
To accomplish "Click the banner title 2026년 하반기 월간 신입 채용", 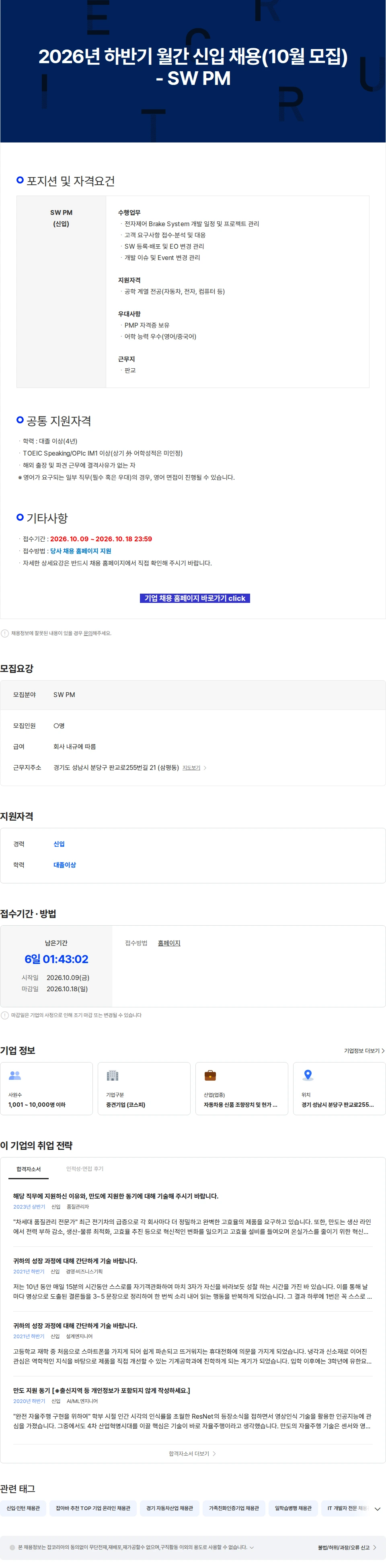I will pyautogui.click(x=193, y=67).
